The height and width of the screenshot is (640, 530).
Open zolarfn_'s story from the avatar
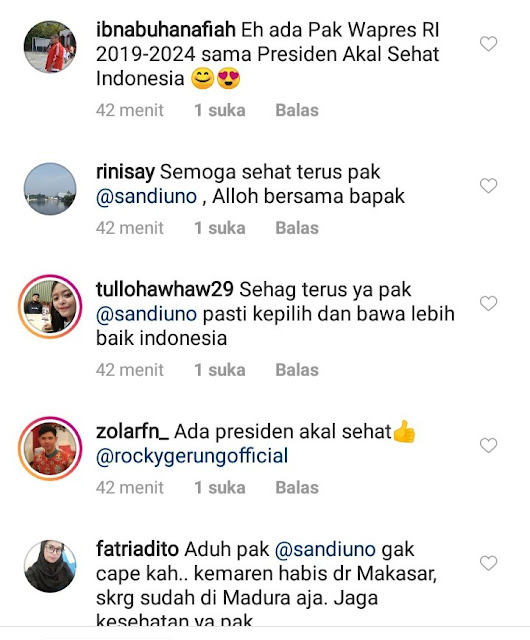50,449
